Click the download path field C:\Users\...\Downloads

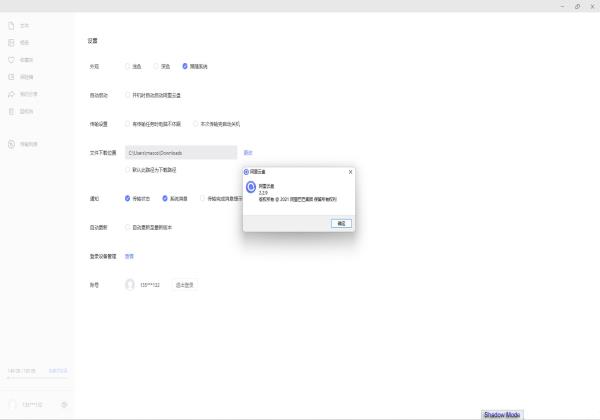coord(180,152)
